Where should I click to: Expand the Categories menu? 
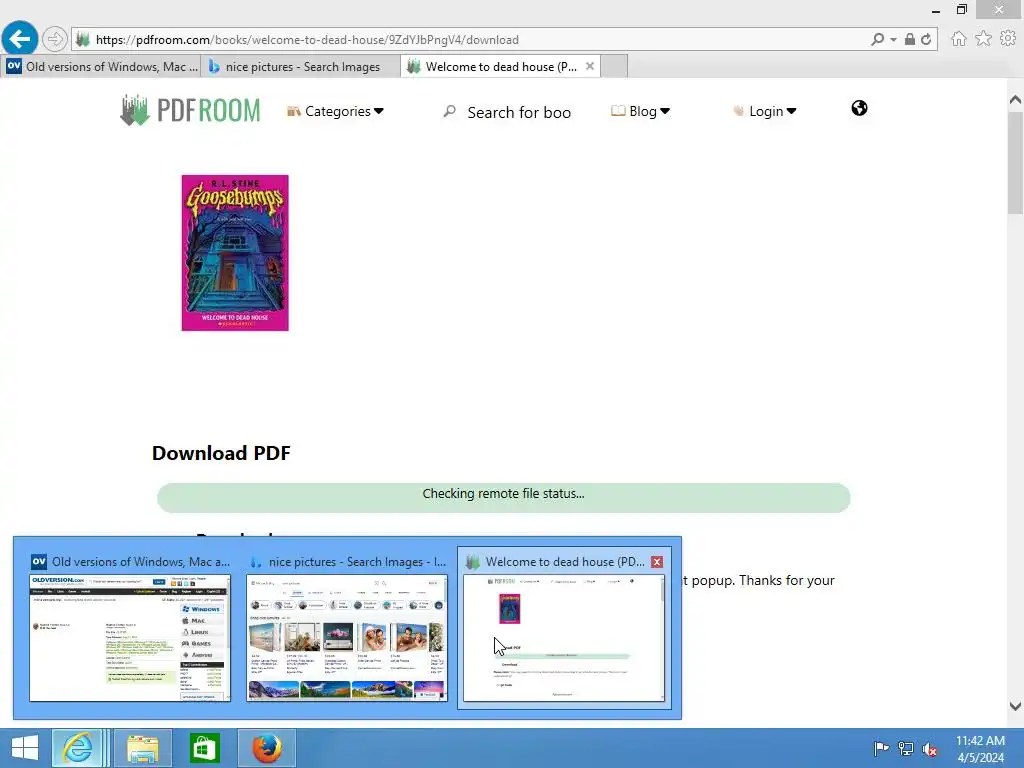click(x=336, y=112)
